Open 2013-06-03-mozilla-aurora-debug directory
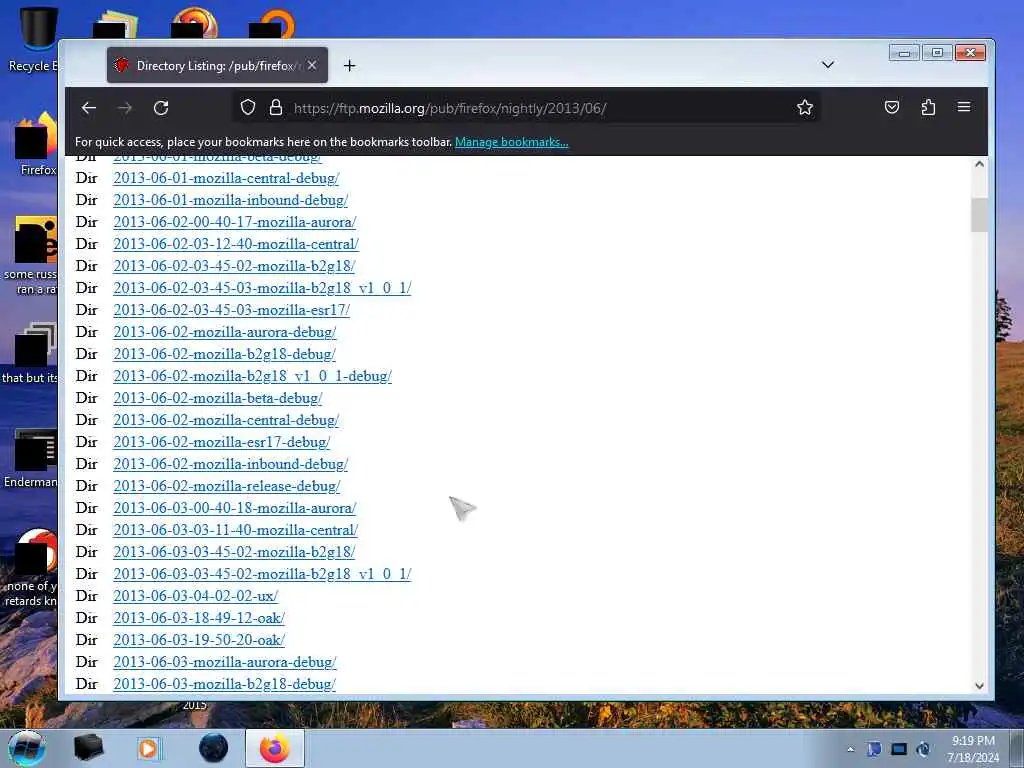 point(225,662)
